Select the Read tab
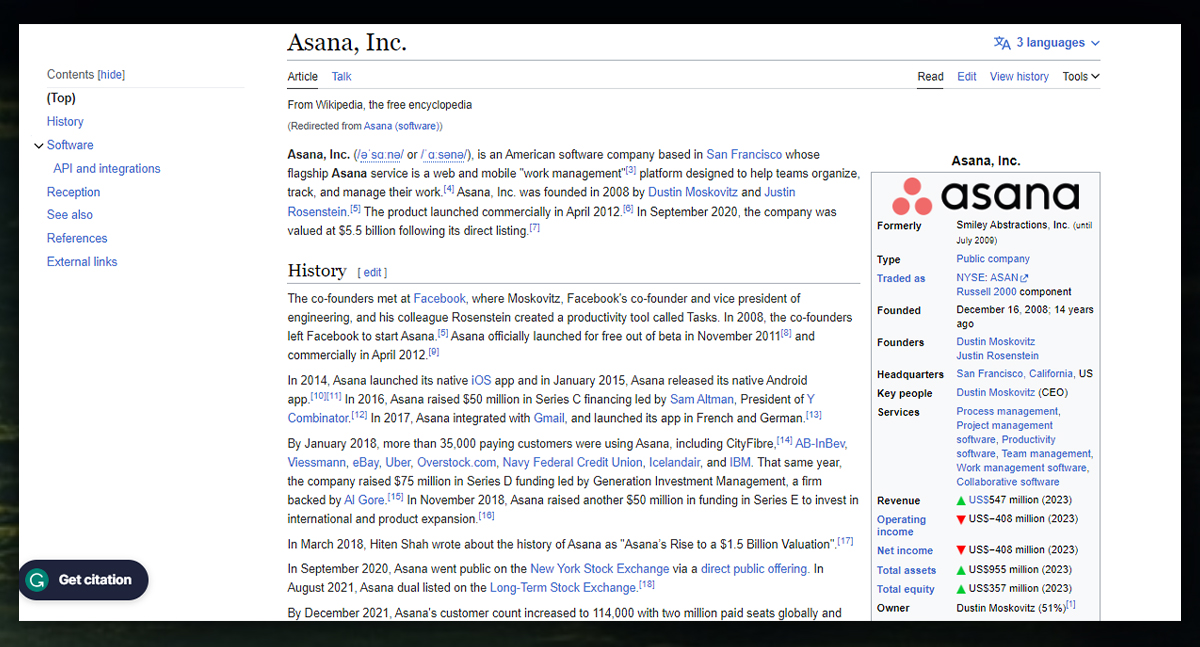The image size is (1200, 647). click(x=931, y=76)
